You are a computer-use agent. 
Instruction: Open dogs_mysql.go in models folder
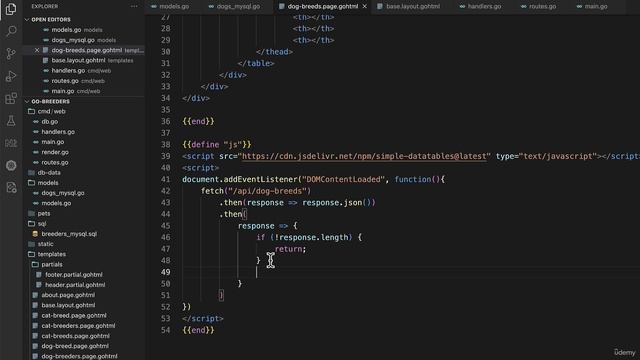tap(63, 193)
